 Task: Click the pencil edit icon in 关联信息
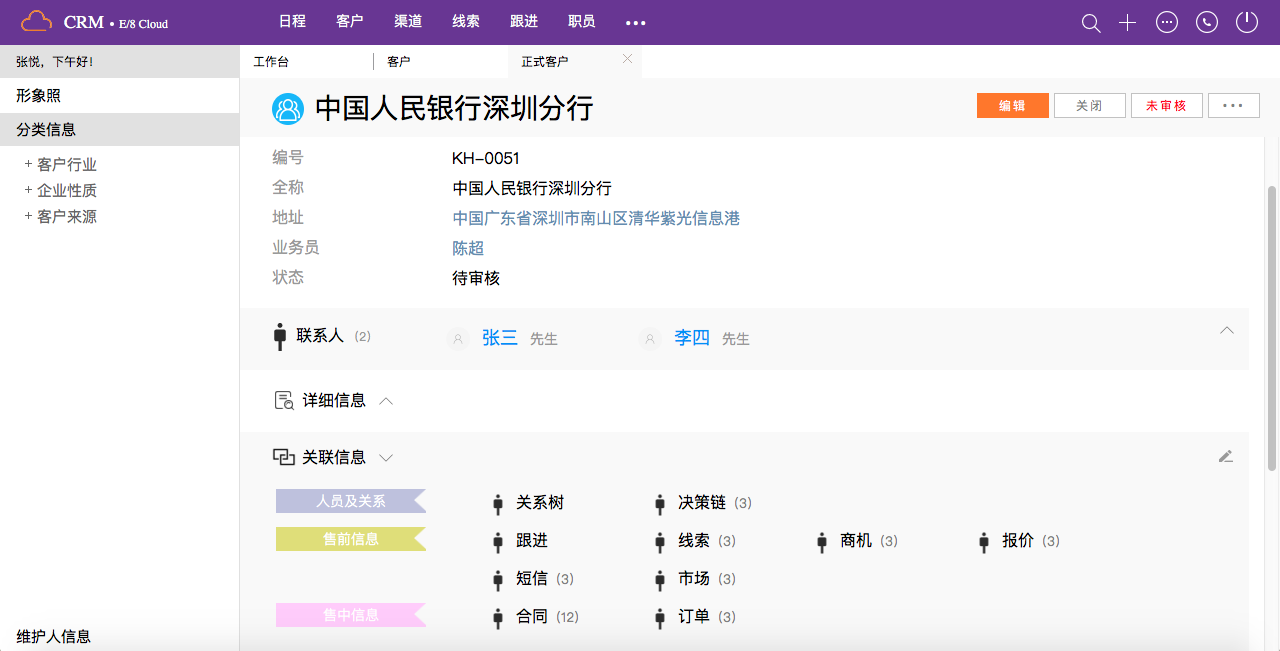point(1226,456)
